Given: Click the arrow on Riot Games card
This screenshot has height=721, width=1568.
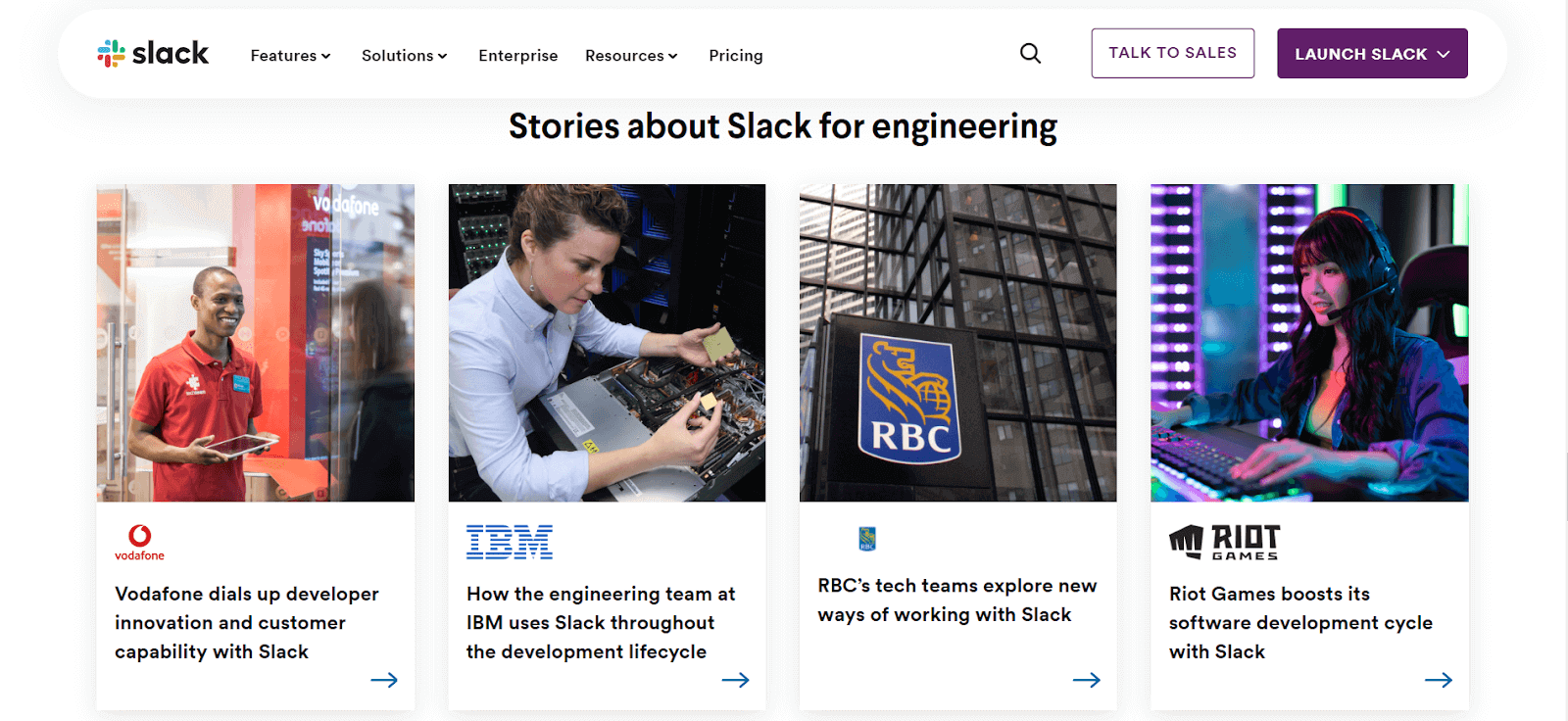Looking at the screenshot, I should pos(1438,680).
